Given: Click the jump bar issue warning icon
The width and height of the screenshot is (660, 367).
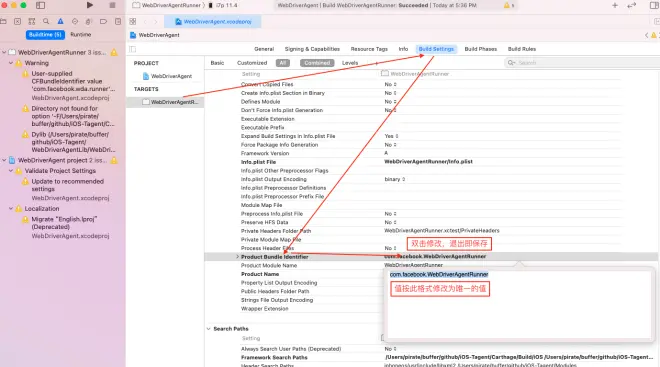Looking at the screenshot, I should 654,35.
